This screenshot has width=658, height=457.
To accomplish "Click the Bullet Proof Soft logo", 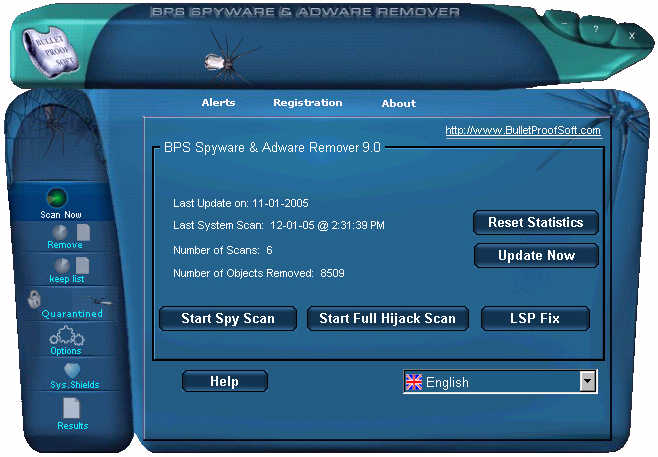I will (51, 51).
